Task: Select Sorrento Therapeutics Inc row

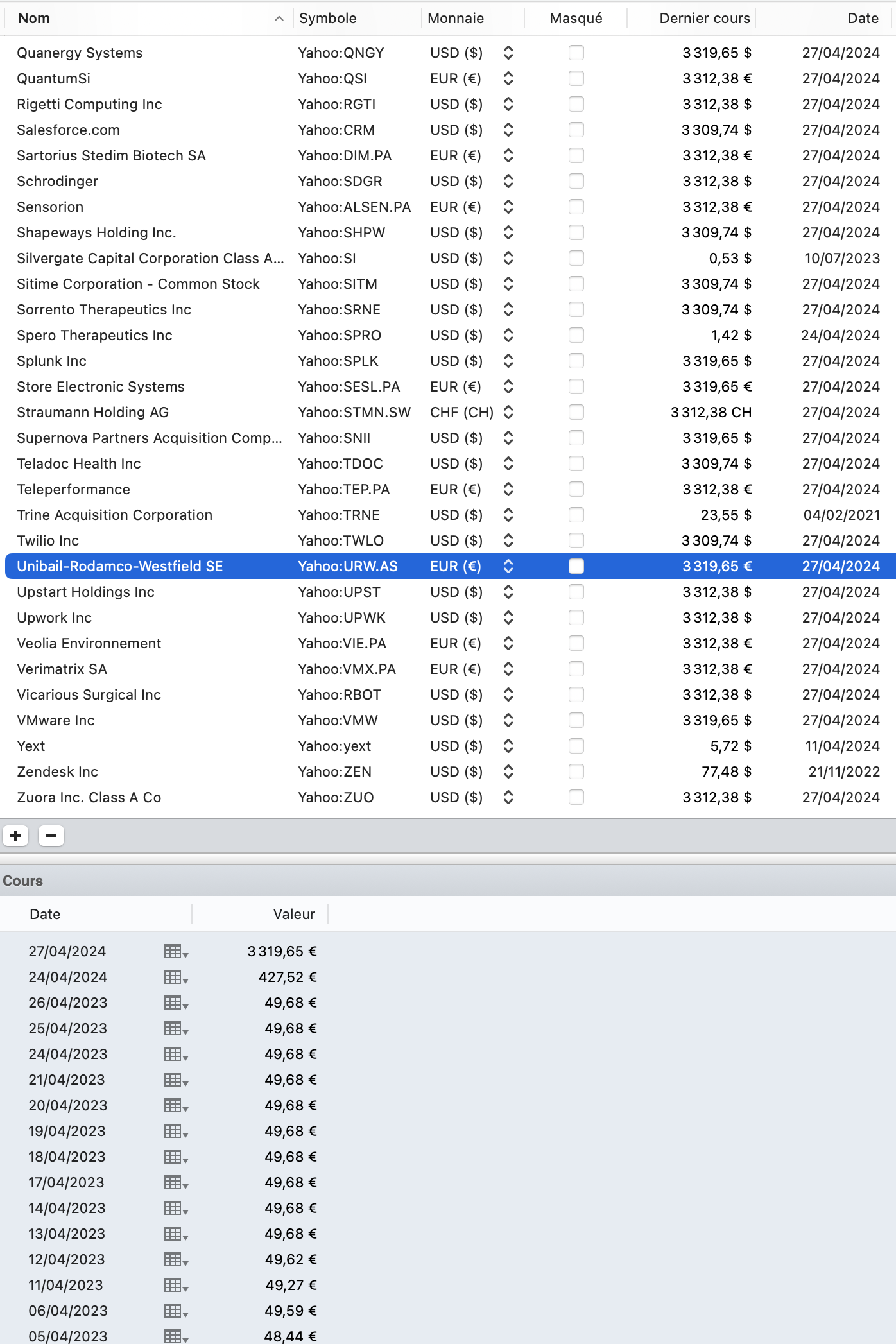Action: click(x=448, y=309)
